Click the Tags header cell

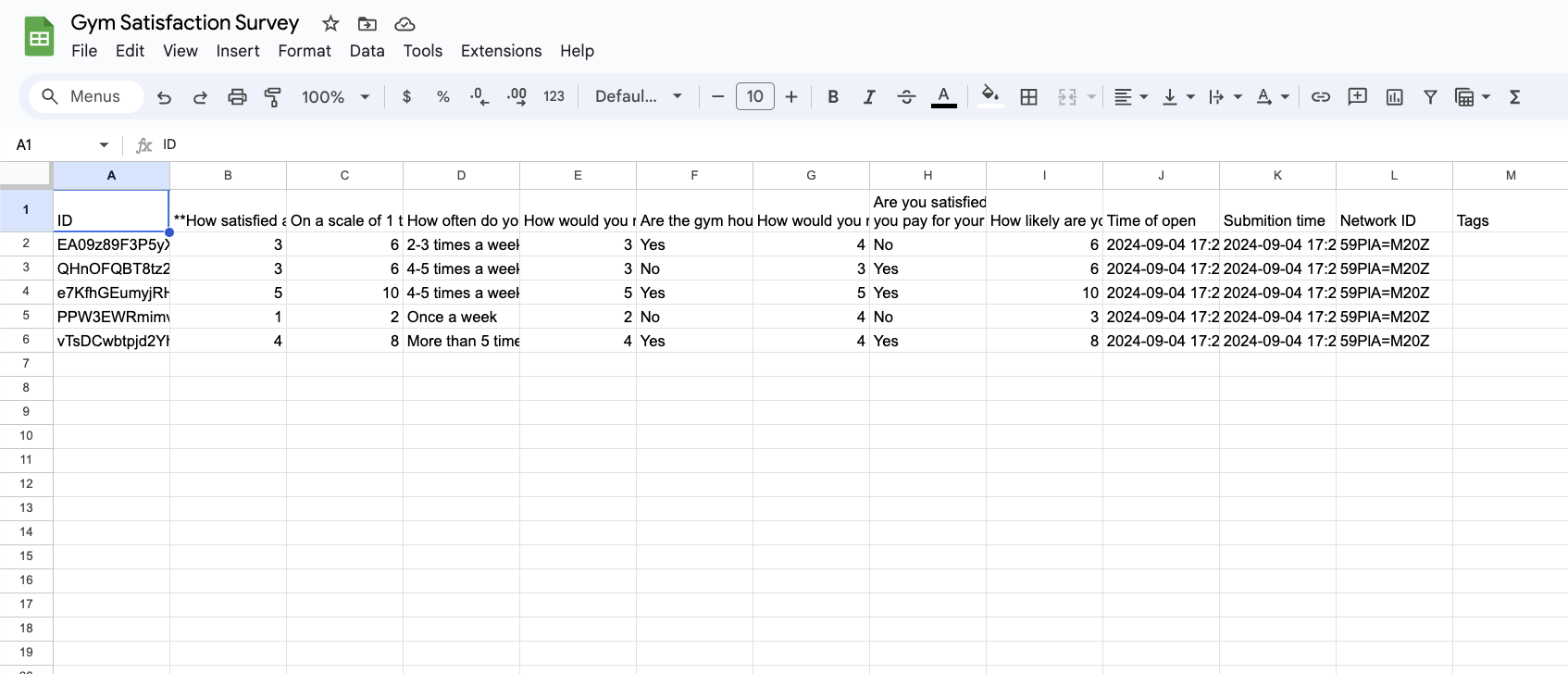[x=1511, y=210]
